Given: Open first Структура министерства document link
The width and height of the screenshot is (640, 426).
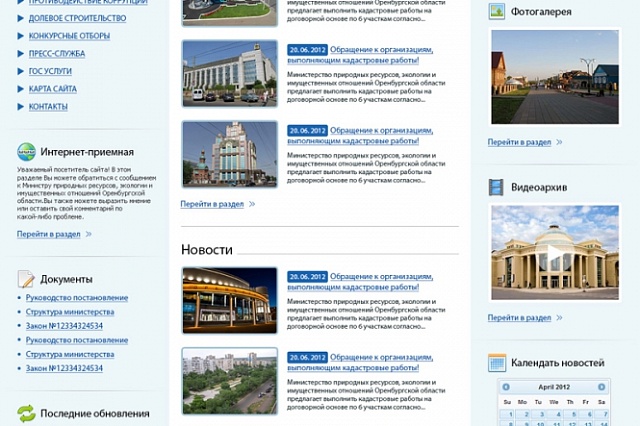Looking at the screenshot, I should point(70,312).
